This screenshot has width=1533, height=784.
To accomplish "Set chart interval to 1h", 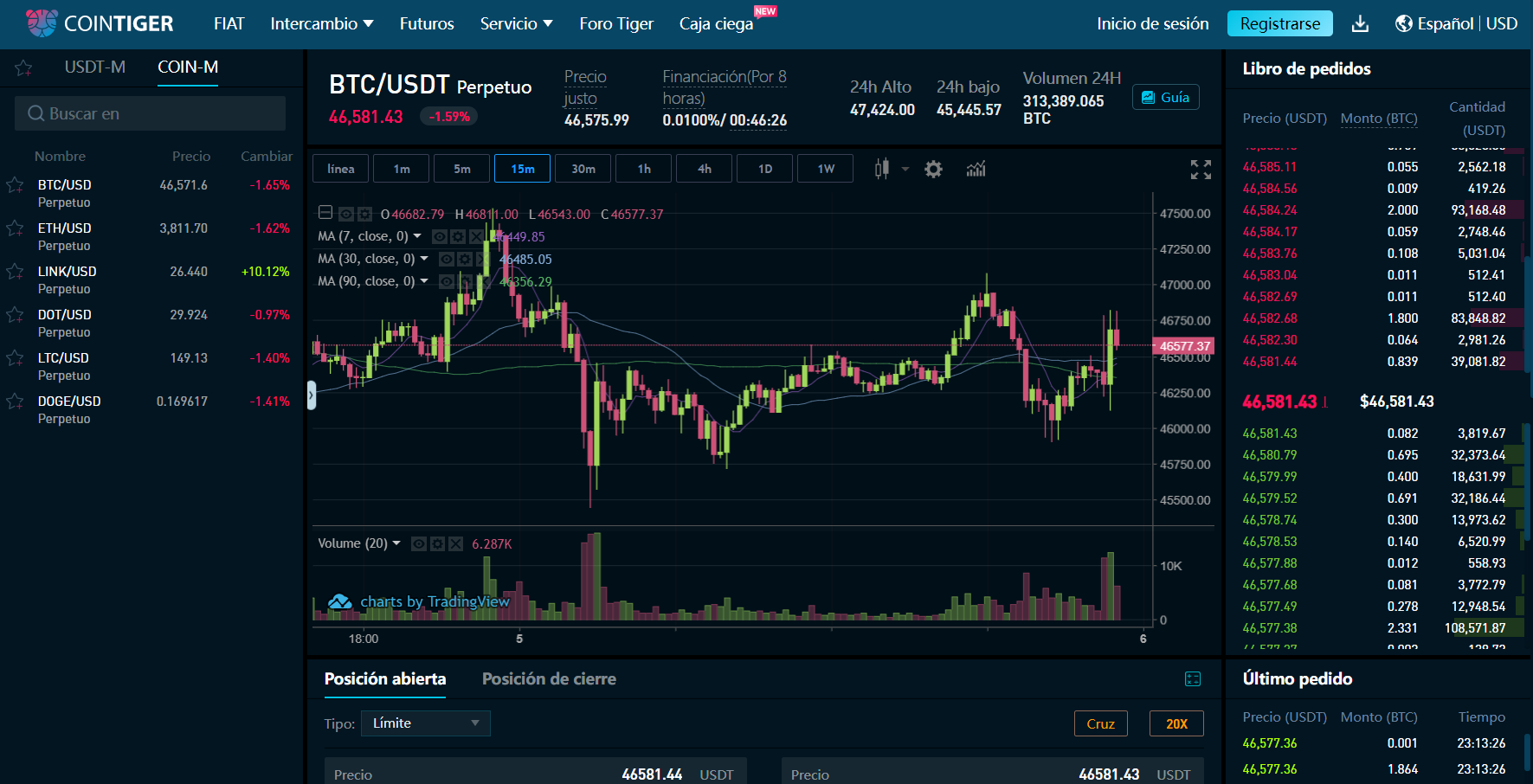I will (644, 169).
